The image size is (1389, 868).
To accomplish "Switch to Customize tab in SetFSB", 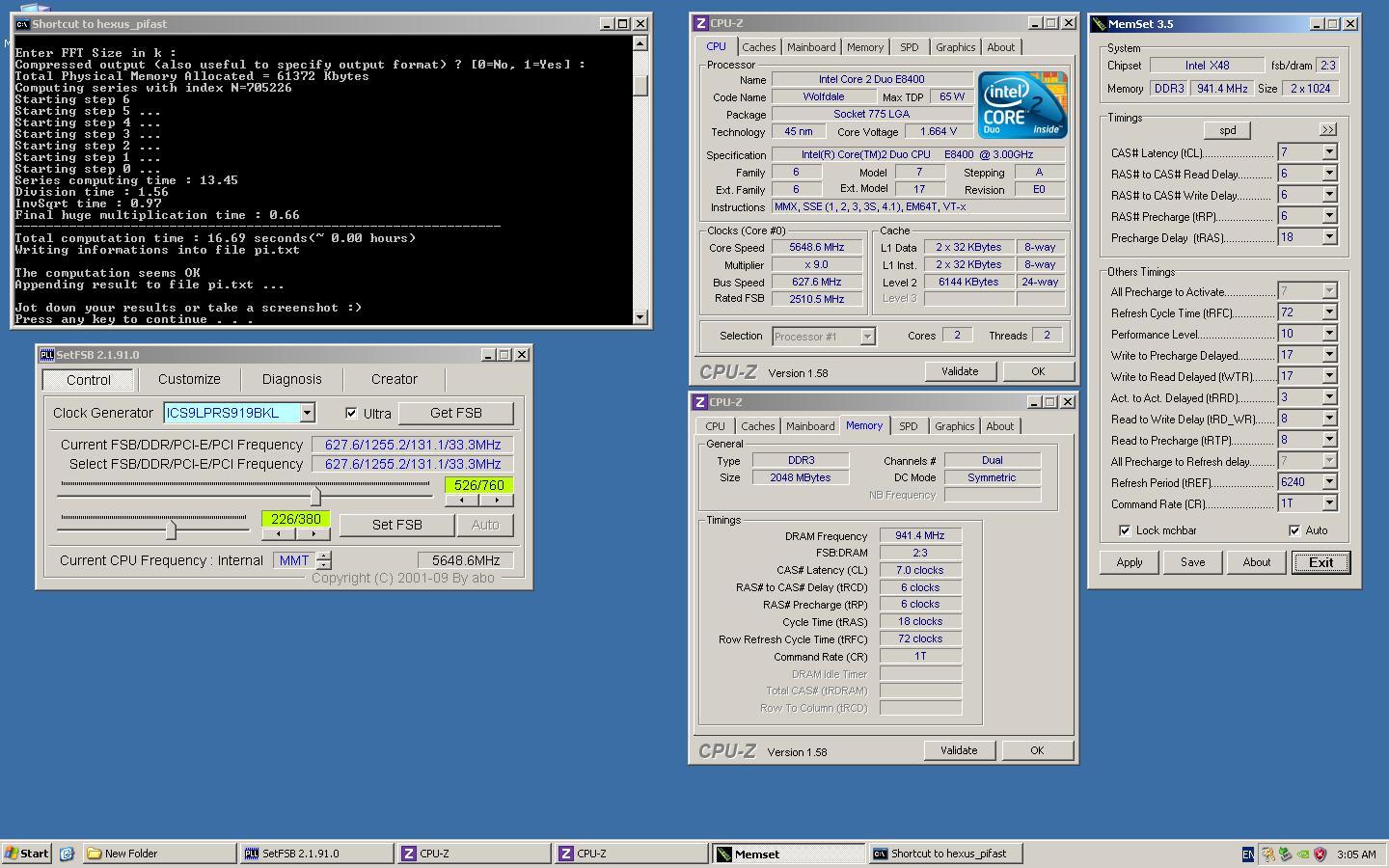I will [189, 379].
